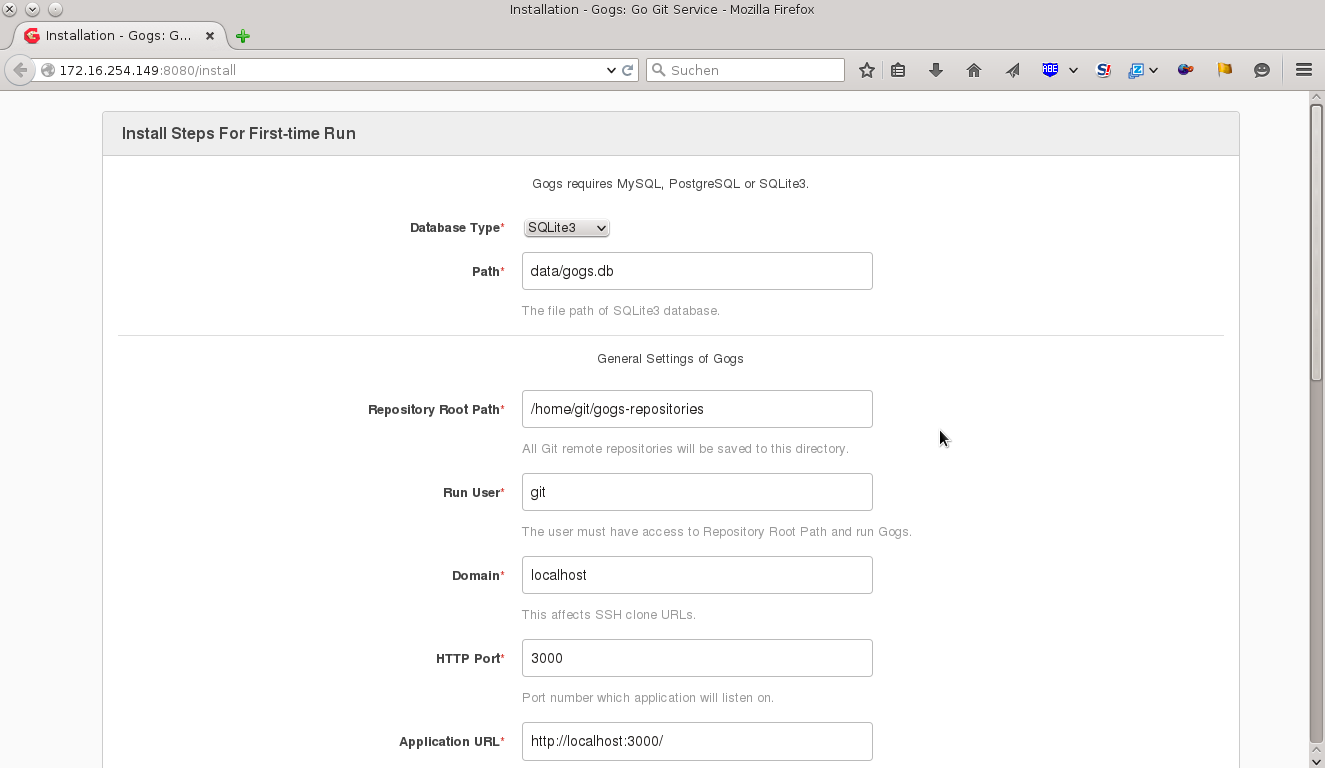This screenshot has width=1325, height=768.
Task: Focus the Suchen search box
Action: tap(745, 70)
